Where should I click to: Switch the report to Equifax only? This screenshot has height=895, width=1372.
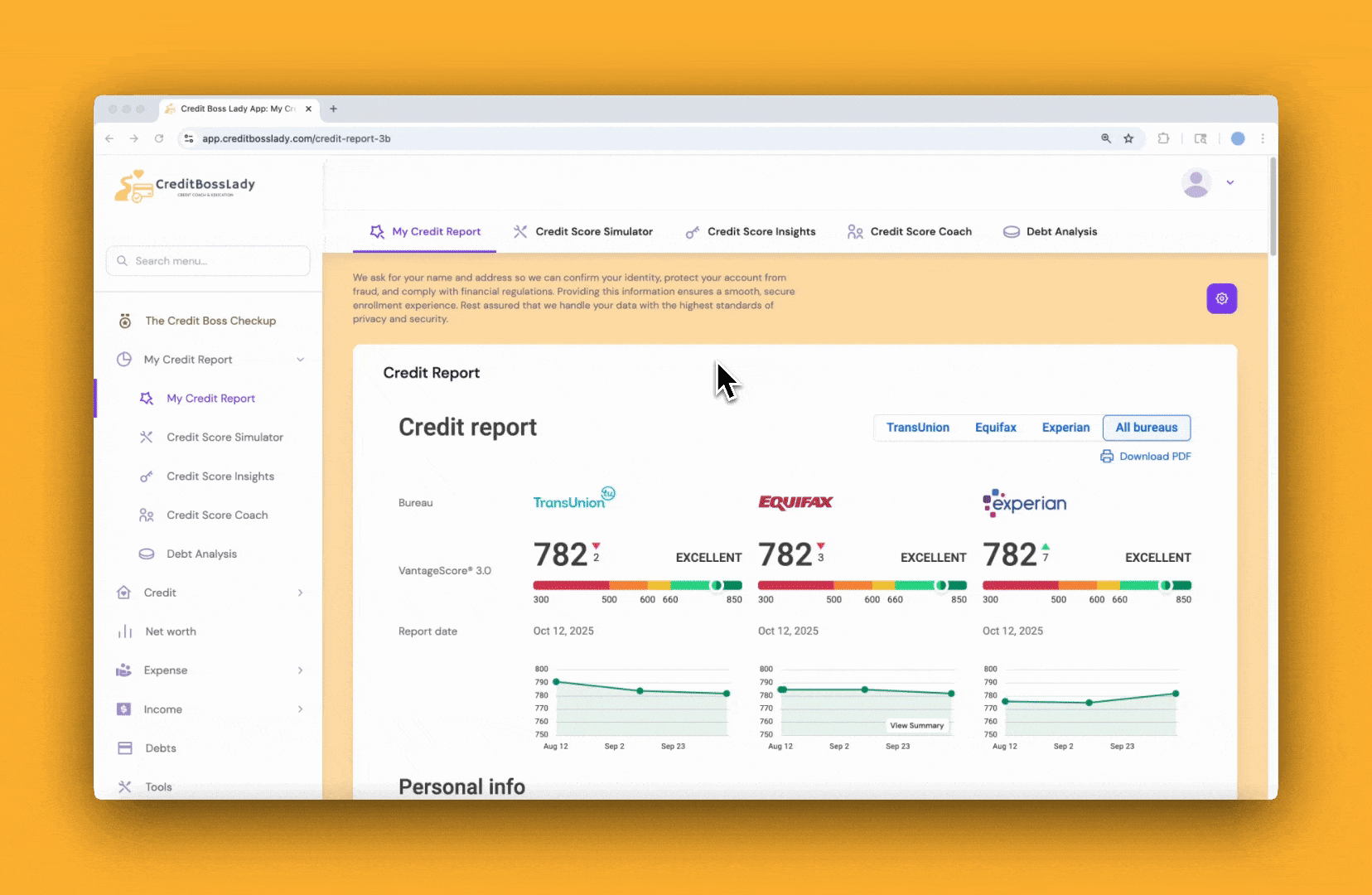point(995,428)
